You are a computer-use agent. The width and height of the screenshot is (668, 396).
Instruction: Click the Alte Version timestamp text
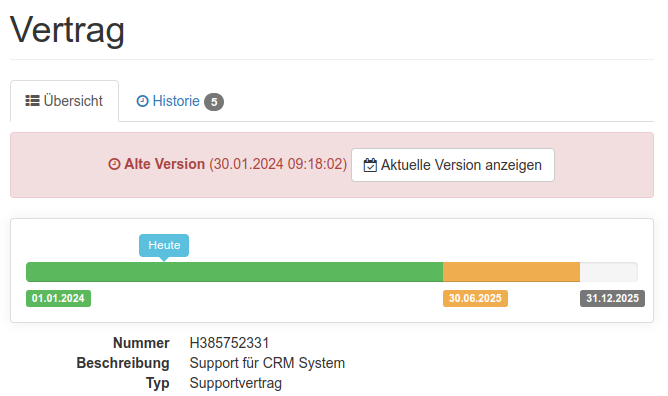278,164
